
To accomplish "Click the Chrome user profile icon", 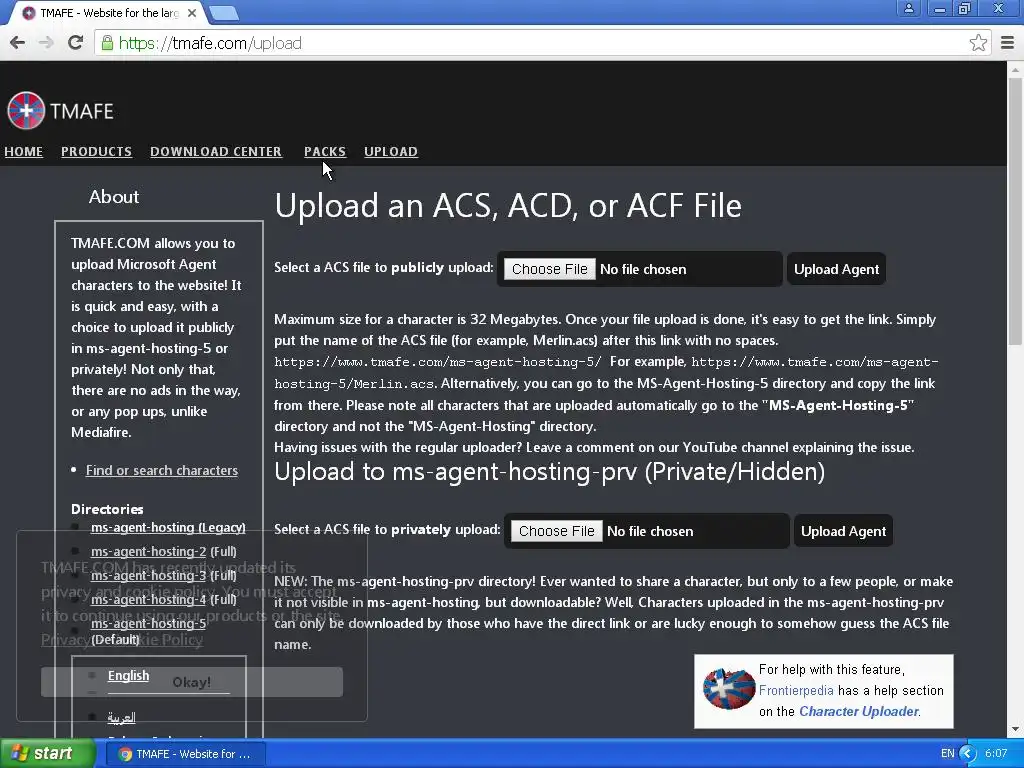I will (x=908, y=8).
